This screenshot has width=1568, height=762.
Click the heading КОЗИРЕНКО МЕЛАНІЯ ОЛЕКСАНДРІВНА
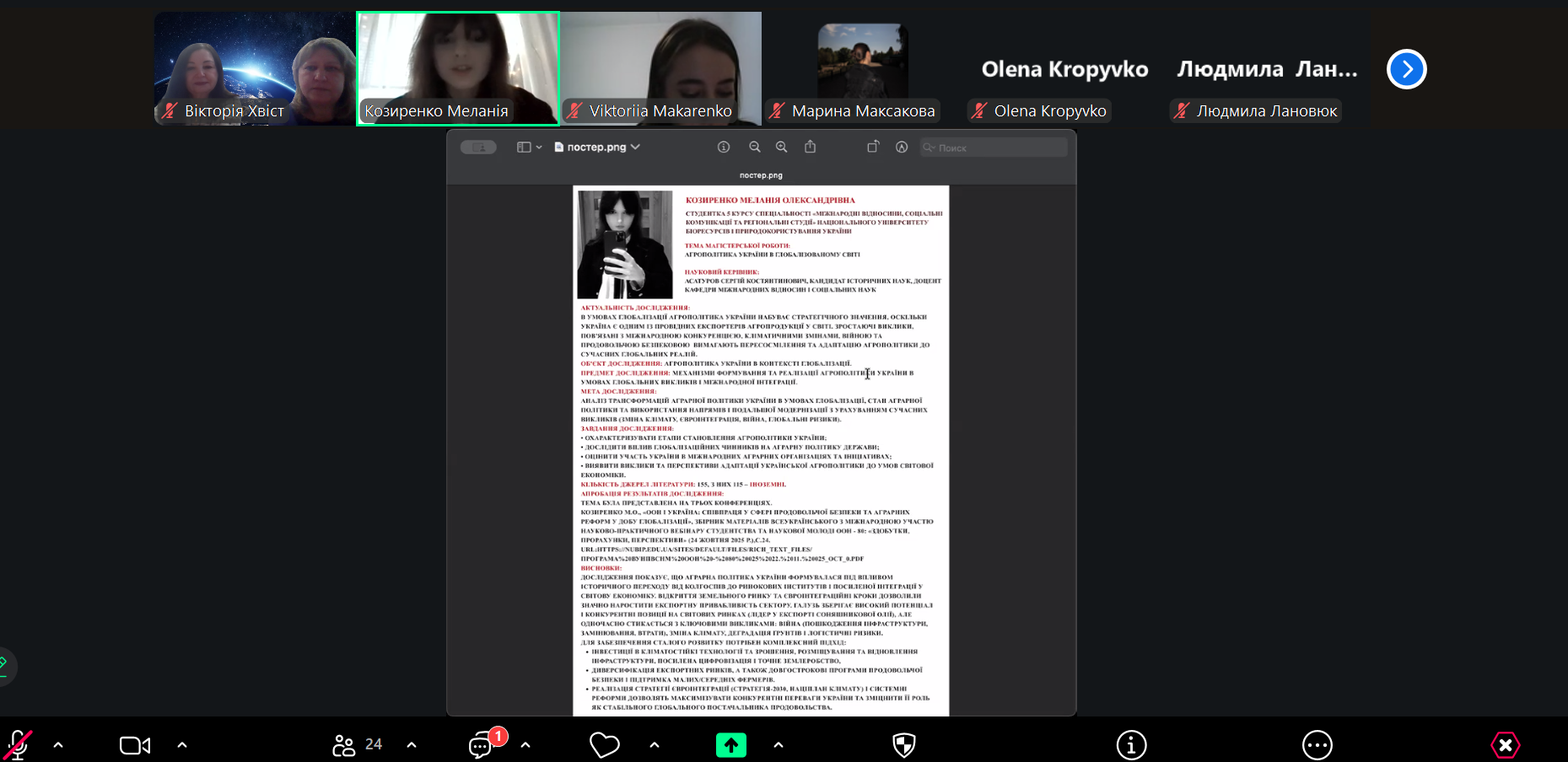point(770,201)
